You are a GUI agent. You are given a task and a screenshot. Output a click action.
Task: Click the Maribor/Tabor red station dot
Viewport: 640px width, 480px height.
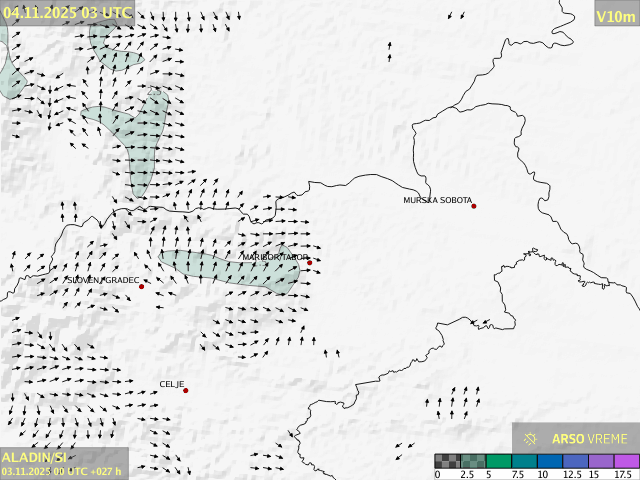(310, 263)
